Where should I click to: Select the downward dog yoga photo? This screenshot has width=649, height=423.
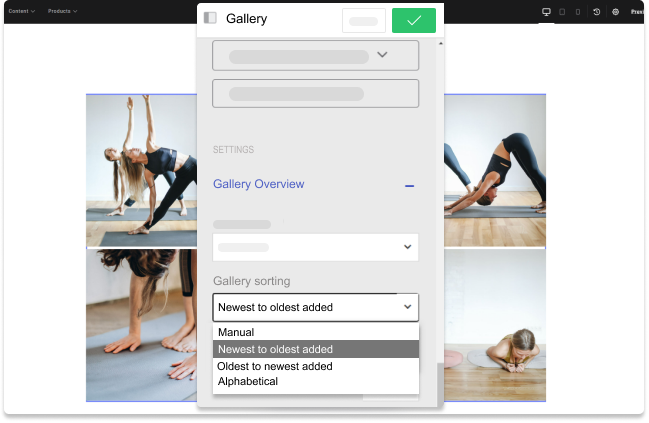tap(494, 170)
